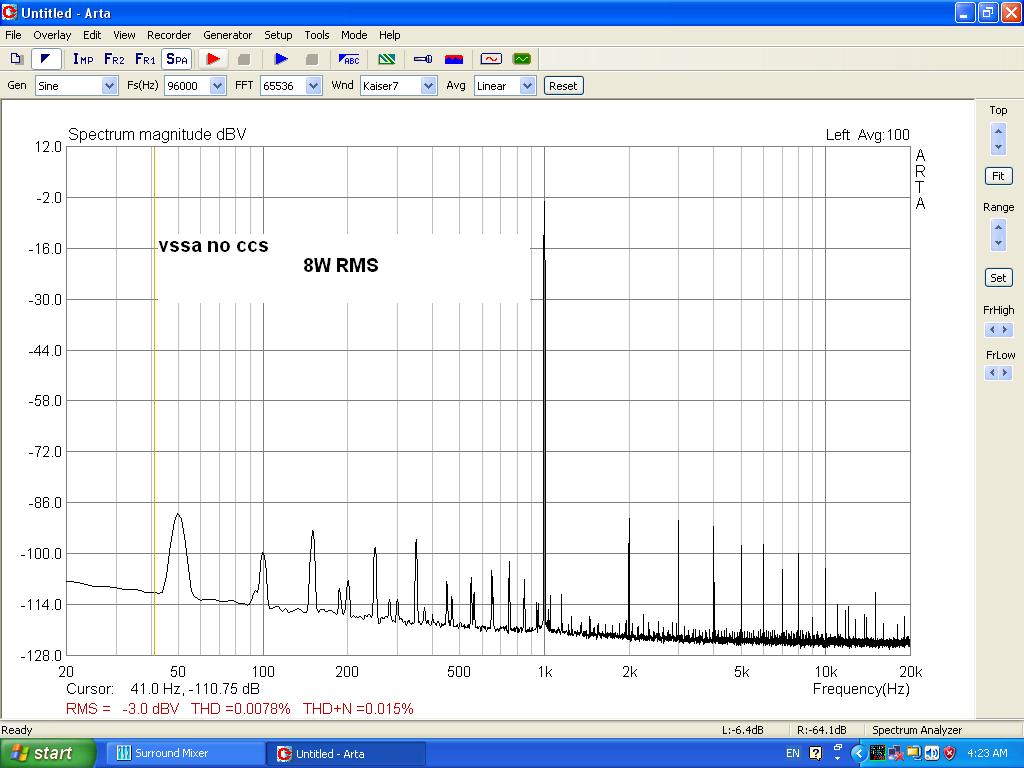
Task: Stop the generator with second gray square
Action: pos(312,59)
